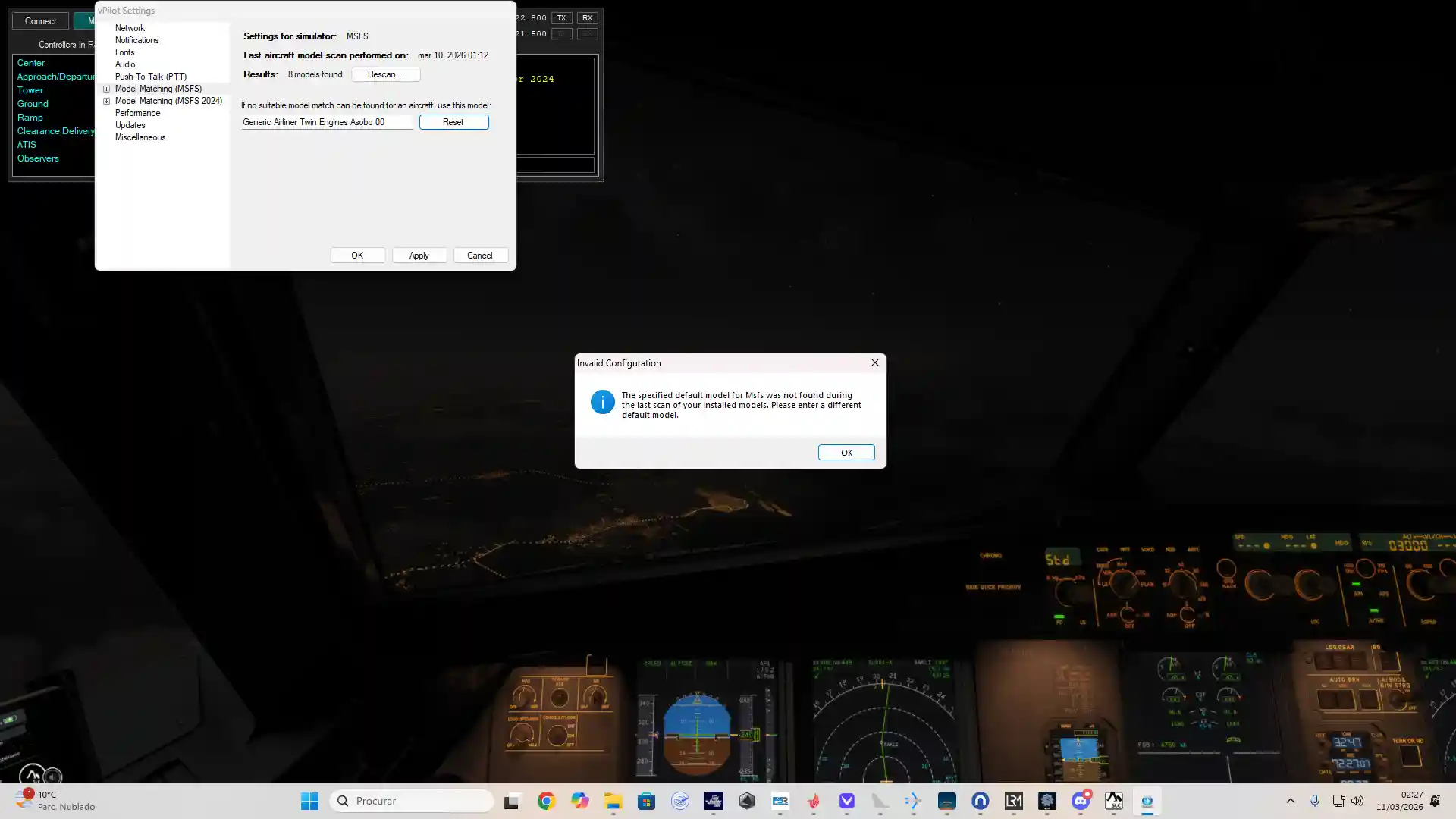Select Model Matching (MSFS) item

(x=158, y=89)
